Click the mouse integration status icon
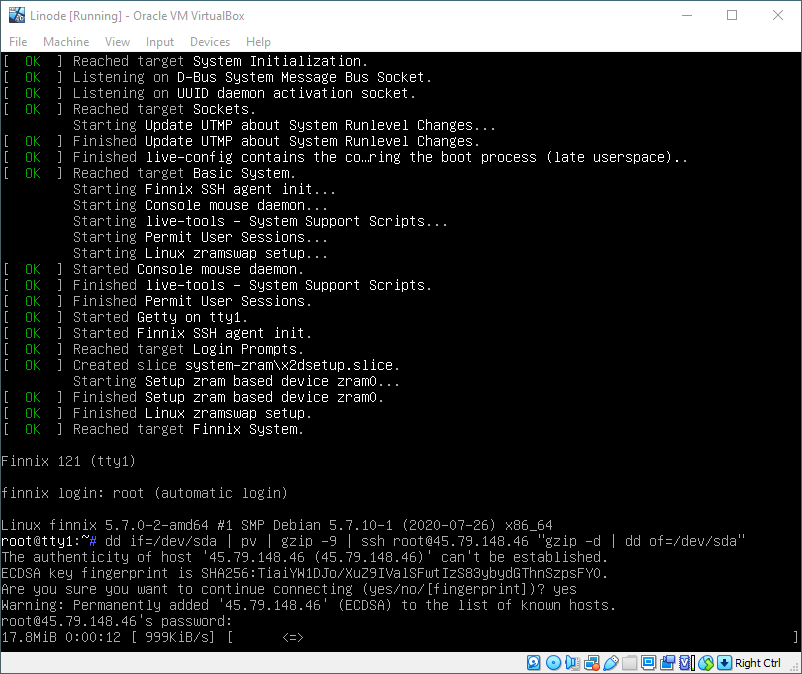Viewport: 802px width, 674px height. click(x=706, y=663)
